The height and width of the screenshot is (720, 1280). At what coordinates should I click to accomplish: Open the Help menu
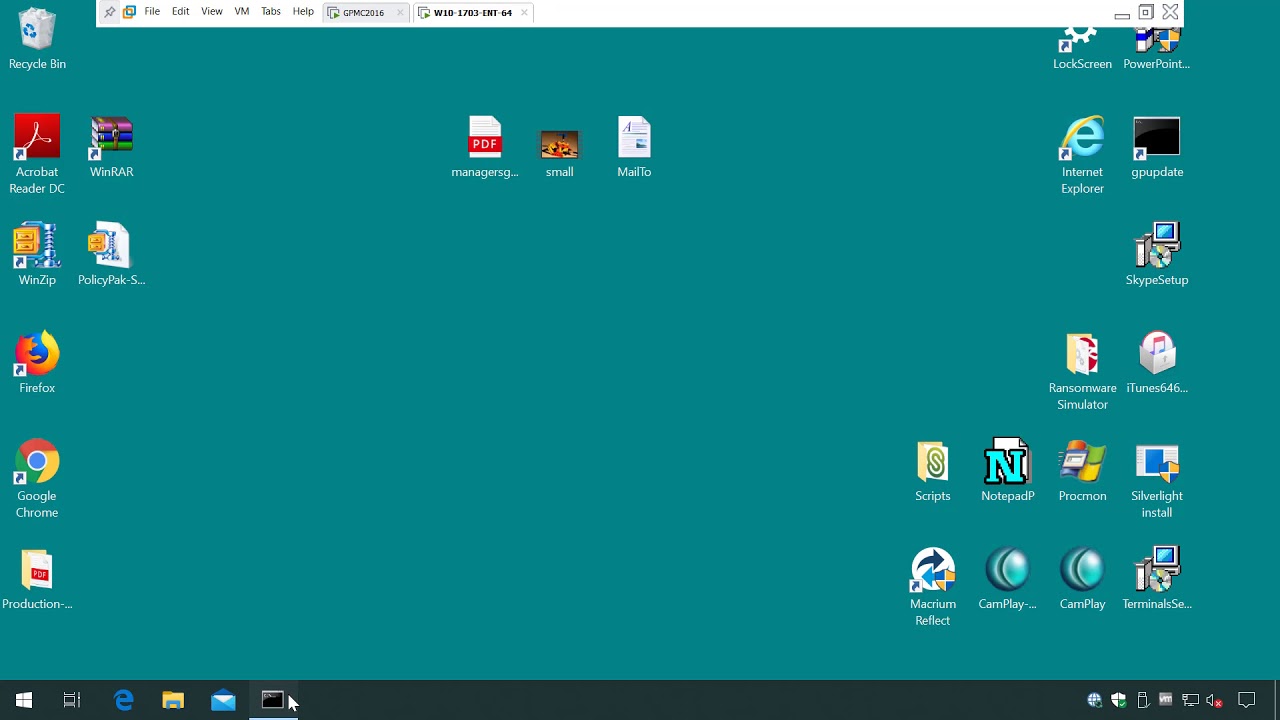coord(303,12)
